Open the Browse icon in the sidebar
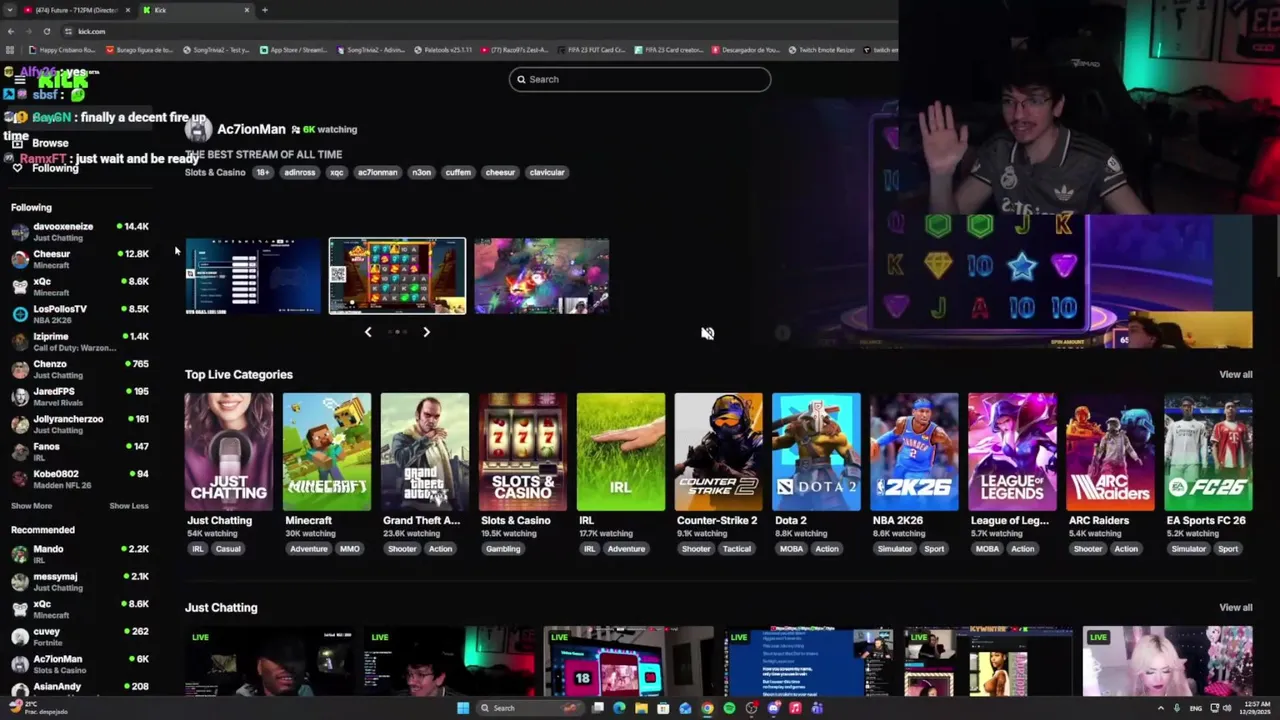Screen dimensions: 1280x720 coord(17,143)
